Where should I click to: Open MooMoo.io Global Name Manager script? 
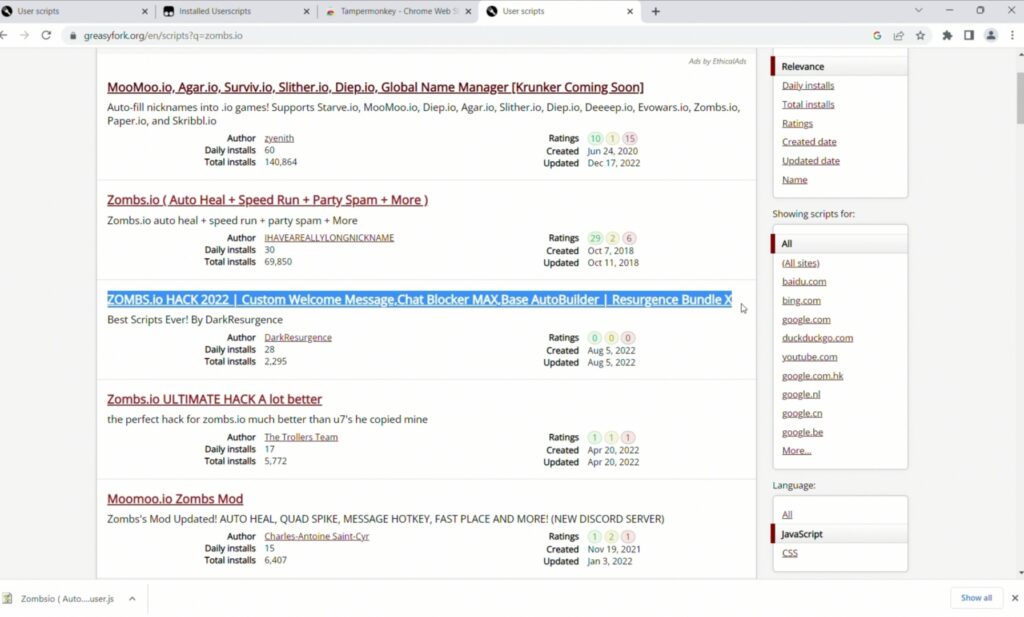(x=375, y=87)
